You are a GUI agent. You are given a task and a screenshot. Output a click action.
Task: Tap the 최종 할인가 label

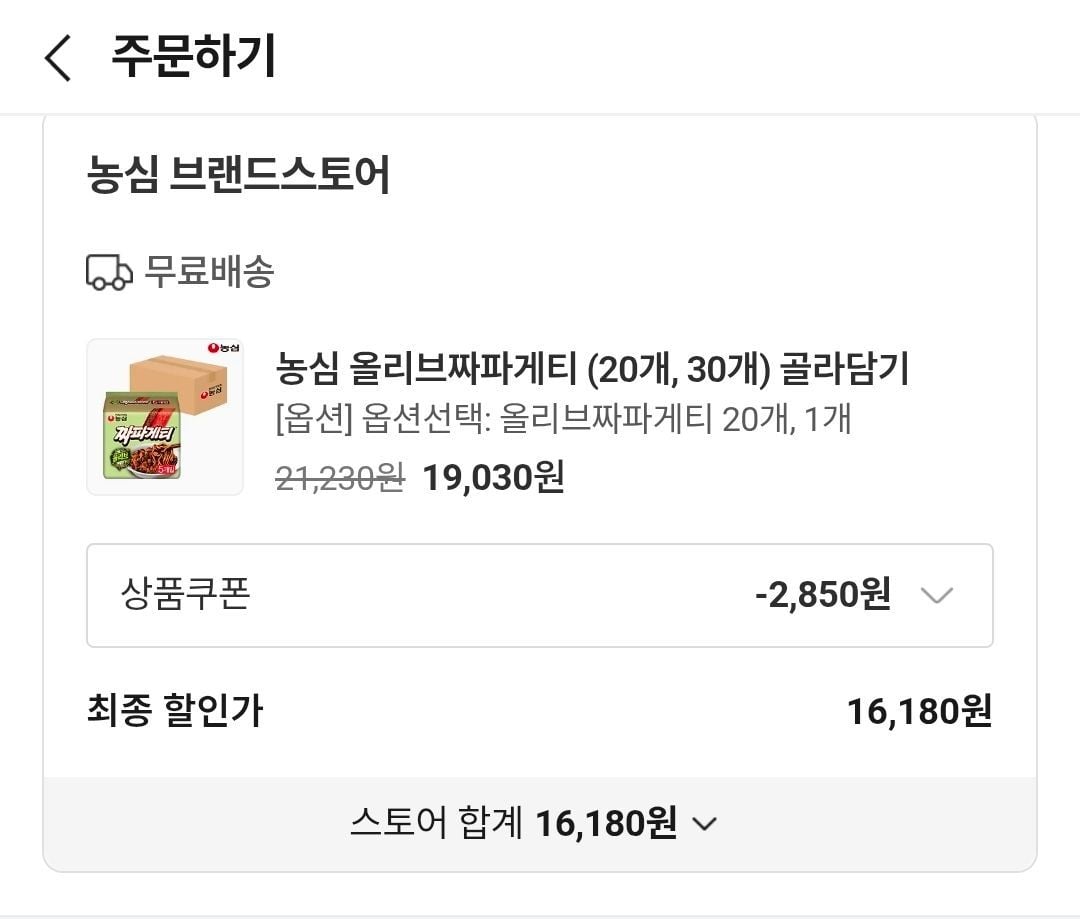tap(175, 710)
